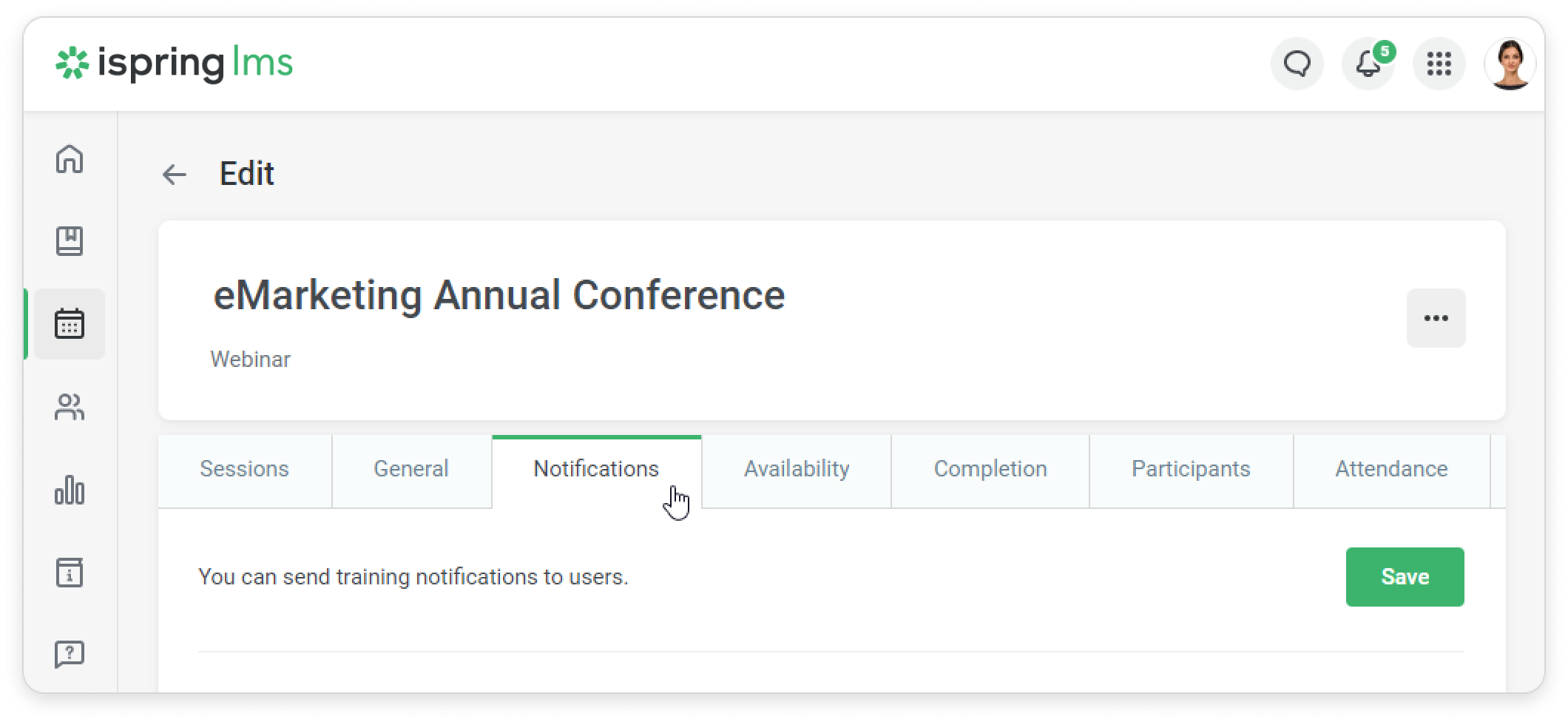The width and height of the screenshot is (1568, 722).
Task: Open the apps grid menu
Action: (1439, 64)
